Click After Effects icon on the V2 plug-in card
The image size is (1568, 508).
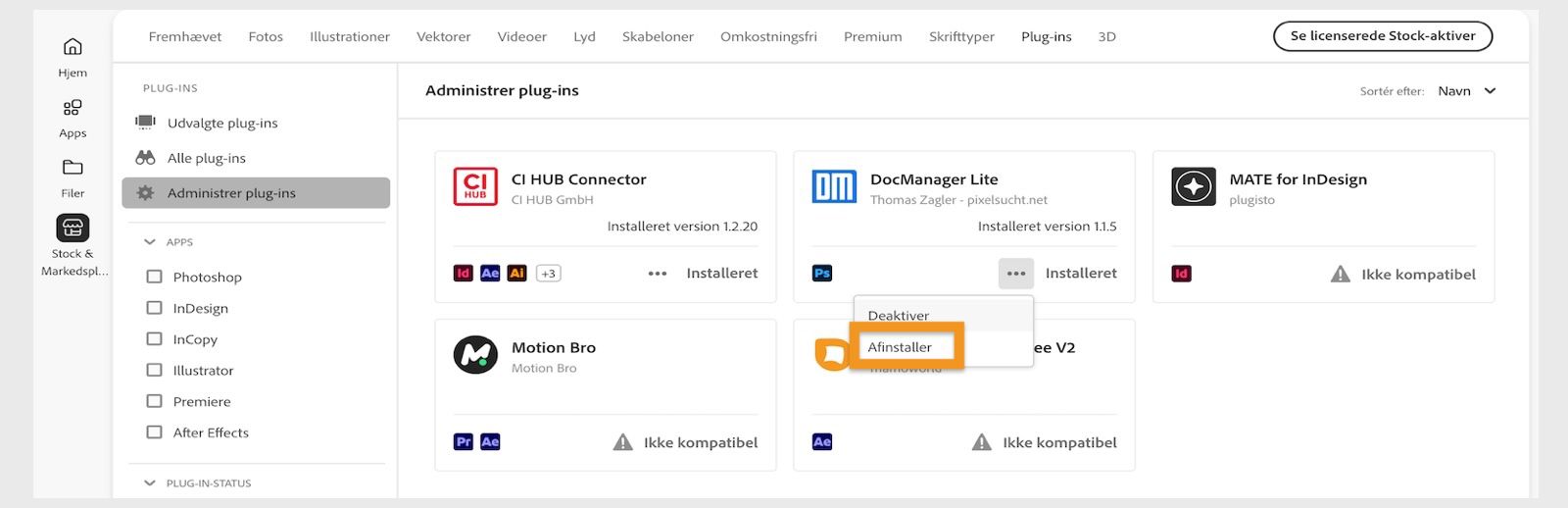[822, 442]
